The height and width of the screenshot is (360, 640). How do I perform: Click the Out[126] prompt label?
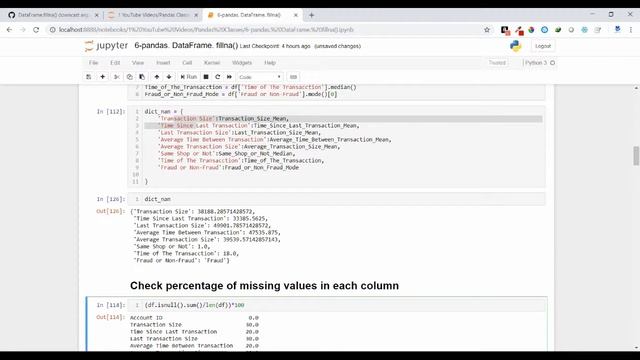(110, 211)
